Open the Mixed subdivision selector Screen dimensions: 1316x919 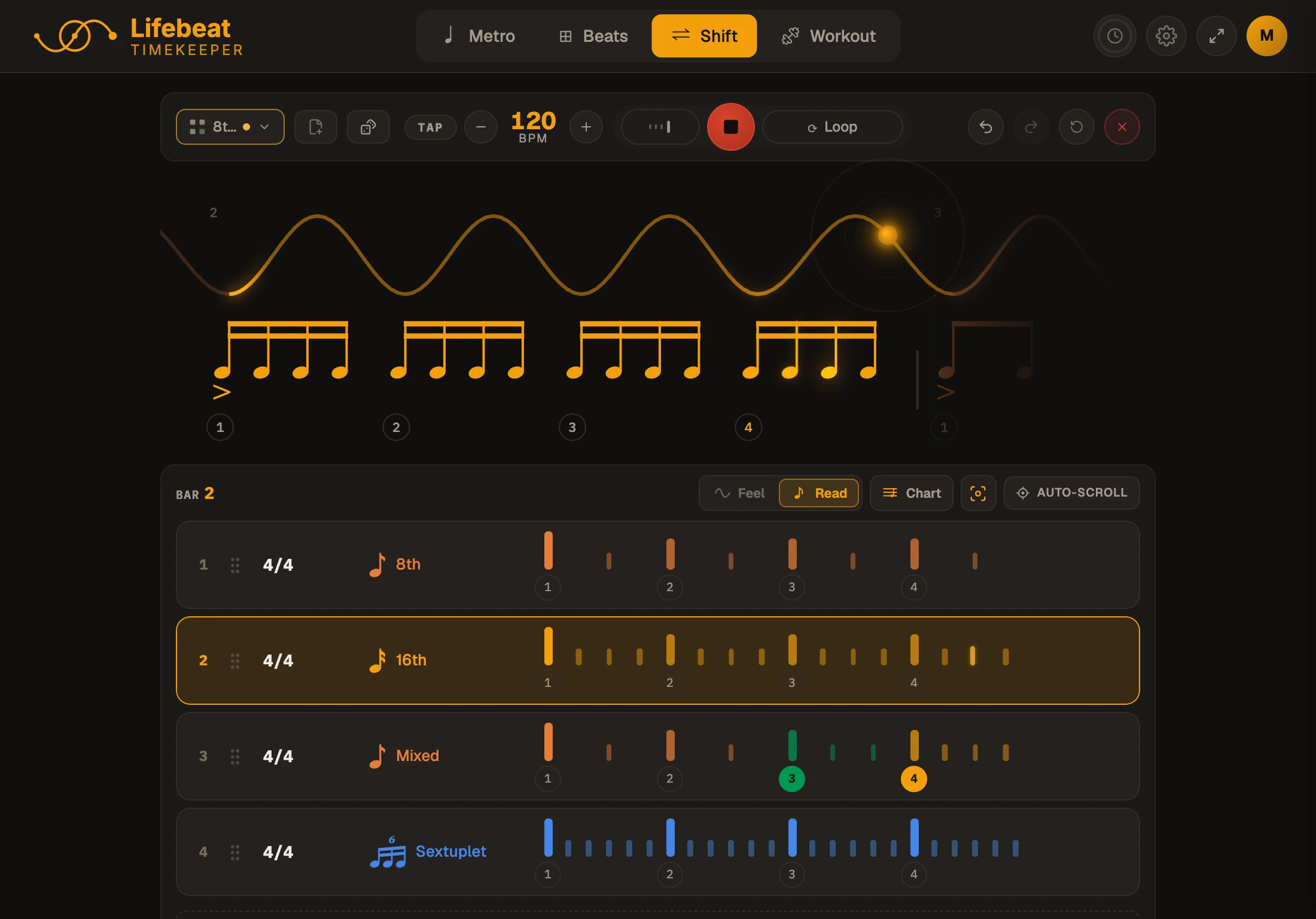pyautogui.click(x=404, y=756)
